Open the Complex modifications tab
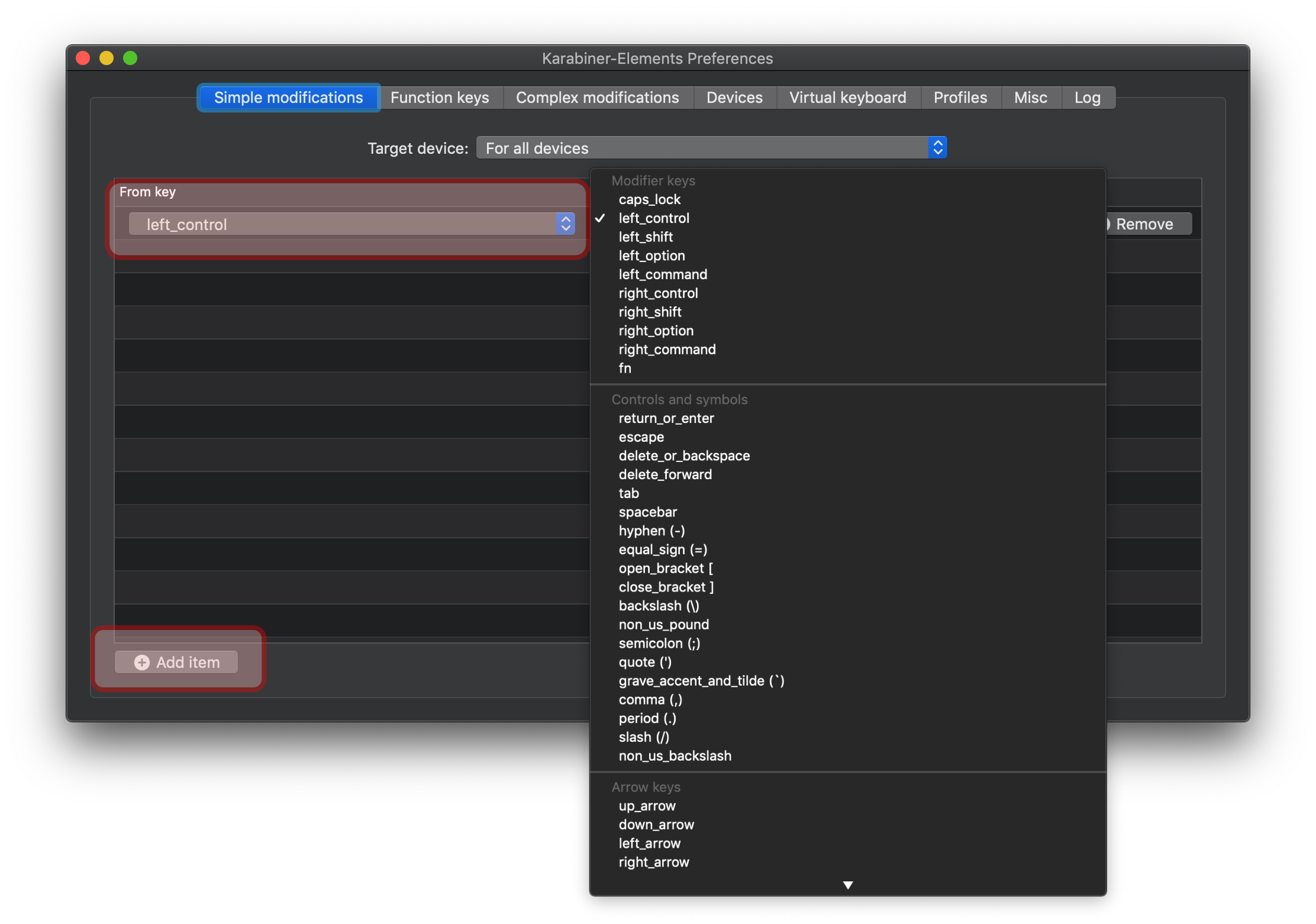Screen dimensions: 1316x924 pyautogui.click(x=597, y=98)
